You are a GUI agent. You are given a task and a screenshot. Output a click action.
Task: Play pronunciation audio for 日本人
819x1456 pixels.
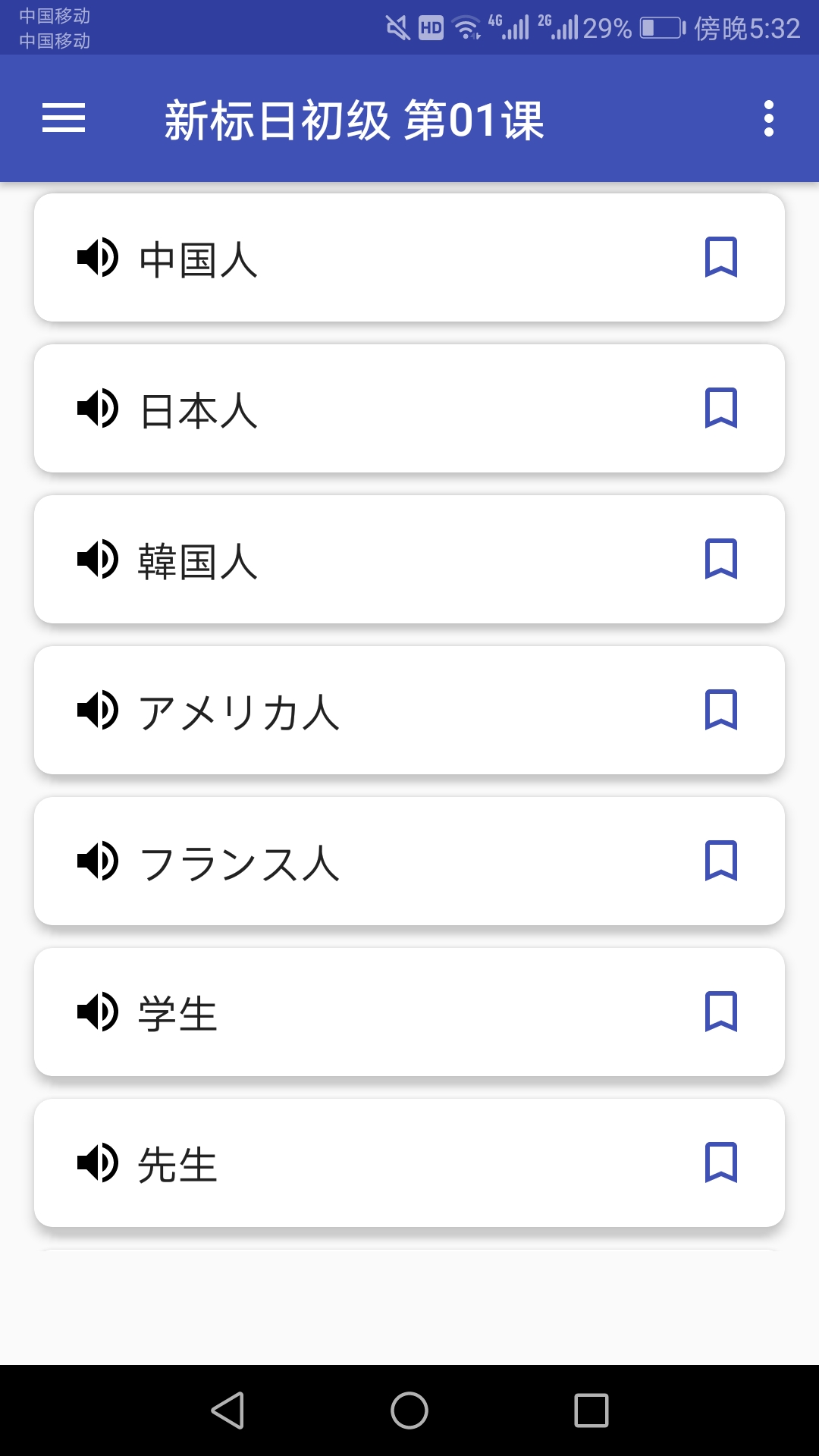click(x=98, y=408)
